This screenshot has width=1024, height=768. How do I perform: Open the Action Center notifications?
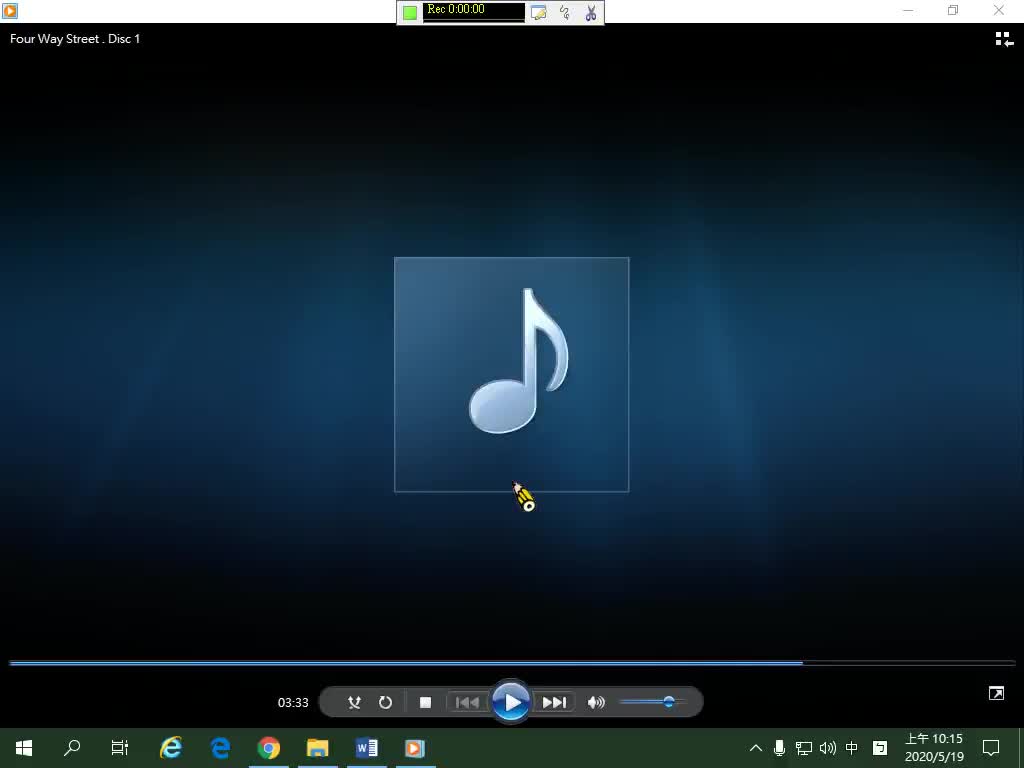(x=991, y=748)
